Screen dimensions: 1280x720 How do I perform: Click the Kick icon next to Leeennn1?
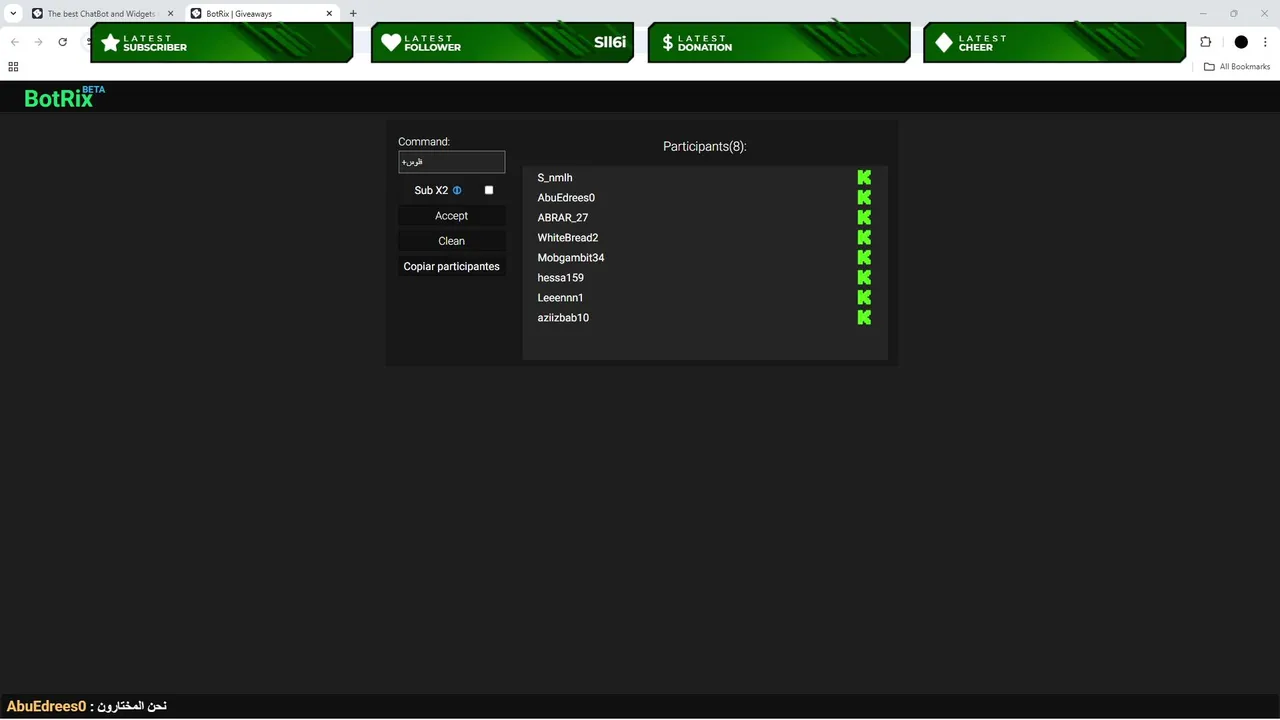864,297
